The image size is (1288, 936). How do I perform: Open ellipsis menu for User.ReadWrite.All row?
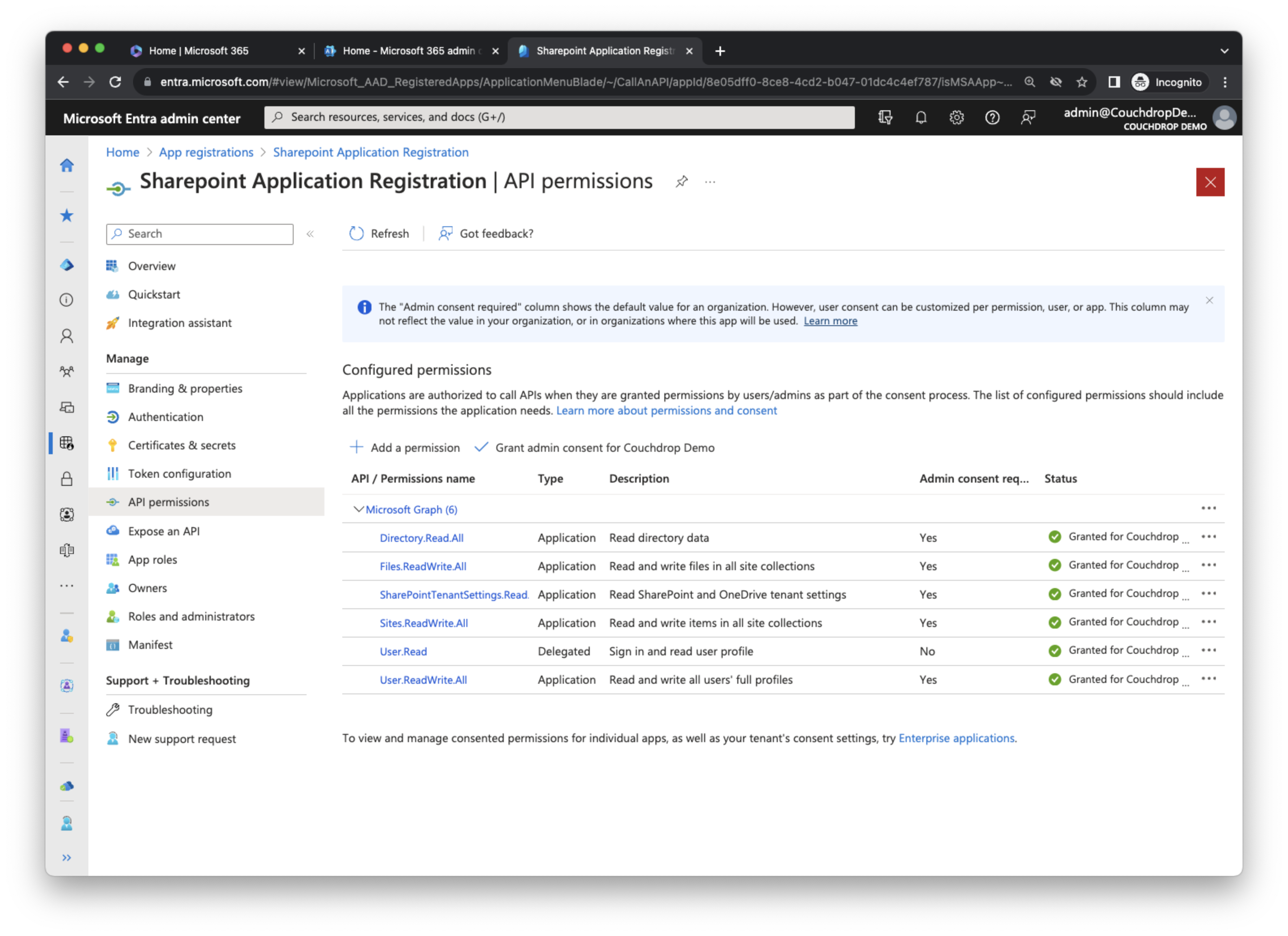[x=1209, y=679]
